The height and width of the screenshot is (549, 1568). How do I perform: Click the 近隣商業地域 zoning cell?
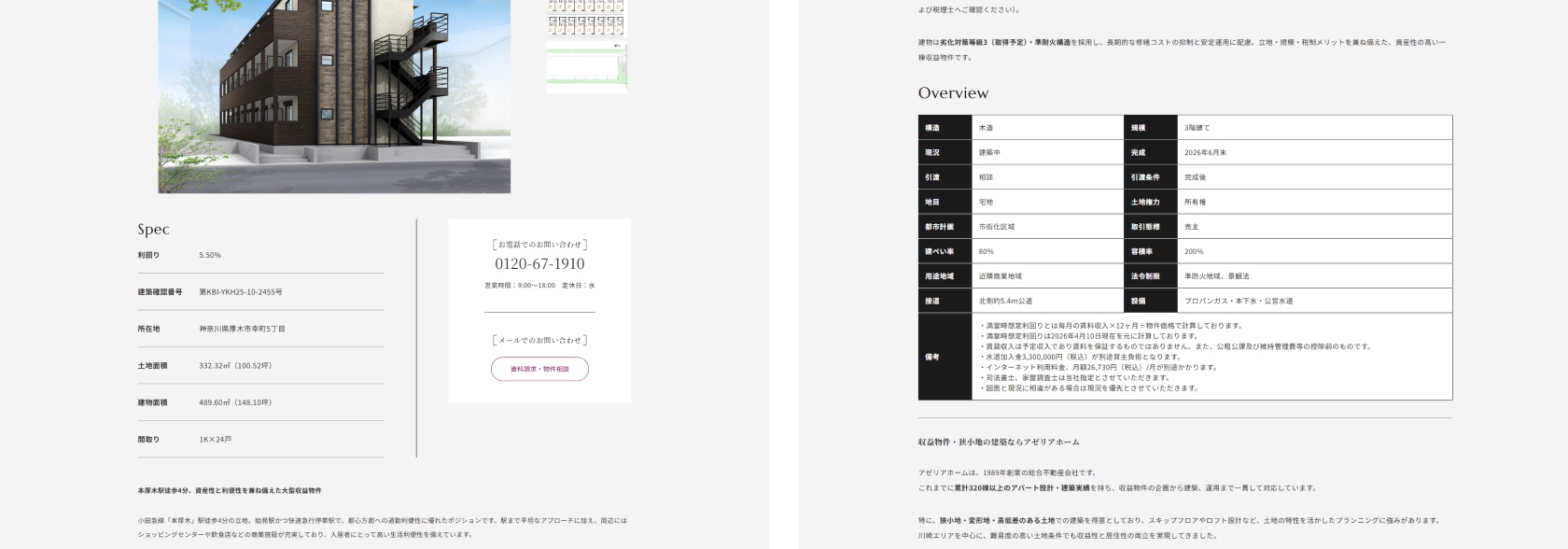pos(1001,276)
